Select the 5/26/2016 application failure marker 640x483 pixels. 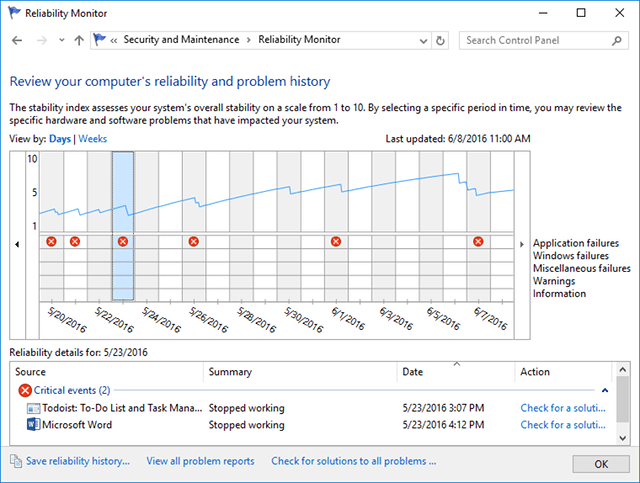(x=193, y=242)
